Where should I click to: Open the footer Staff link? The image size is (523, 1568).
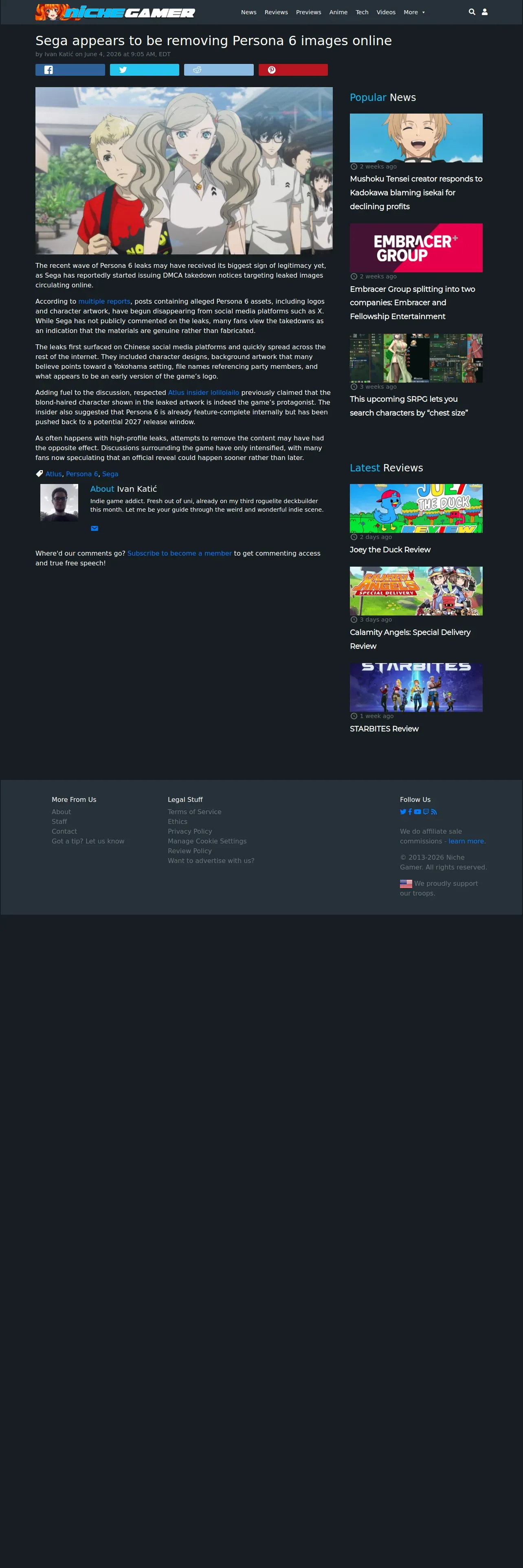pyautogui.click(x=59, y=822)
